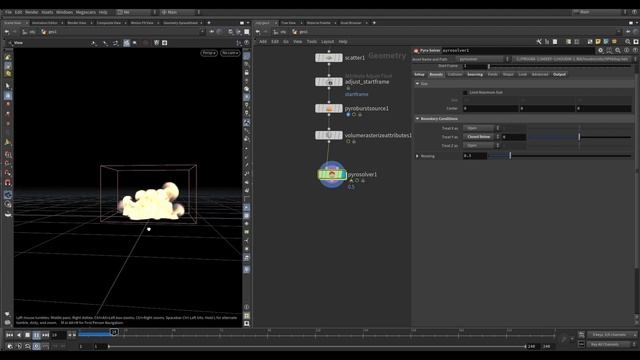Switch to the Setup tab

[x=420, y=74]
